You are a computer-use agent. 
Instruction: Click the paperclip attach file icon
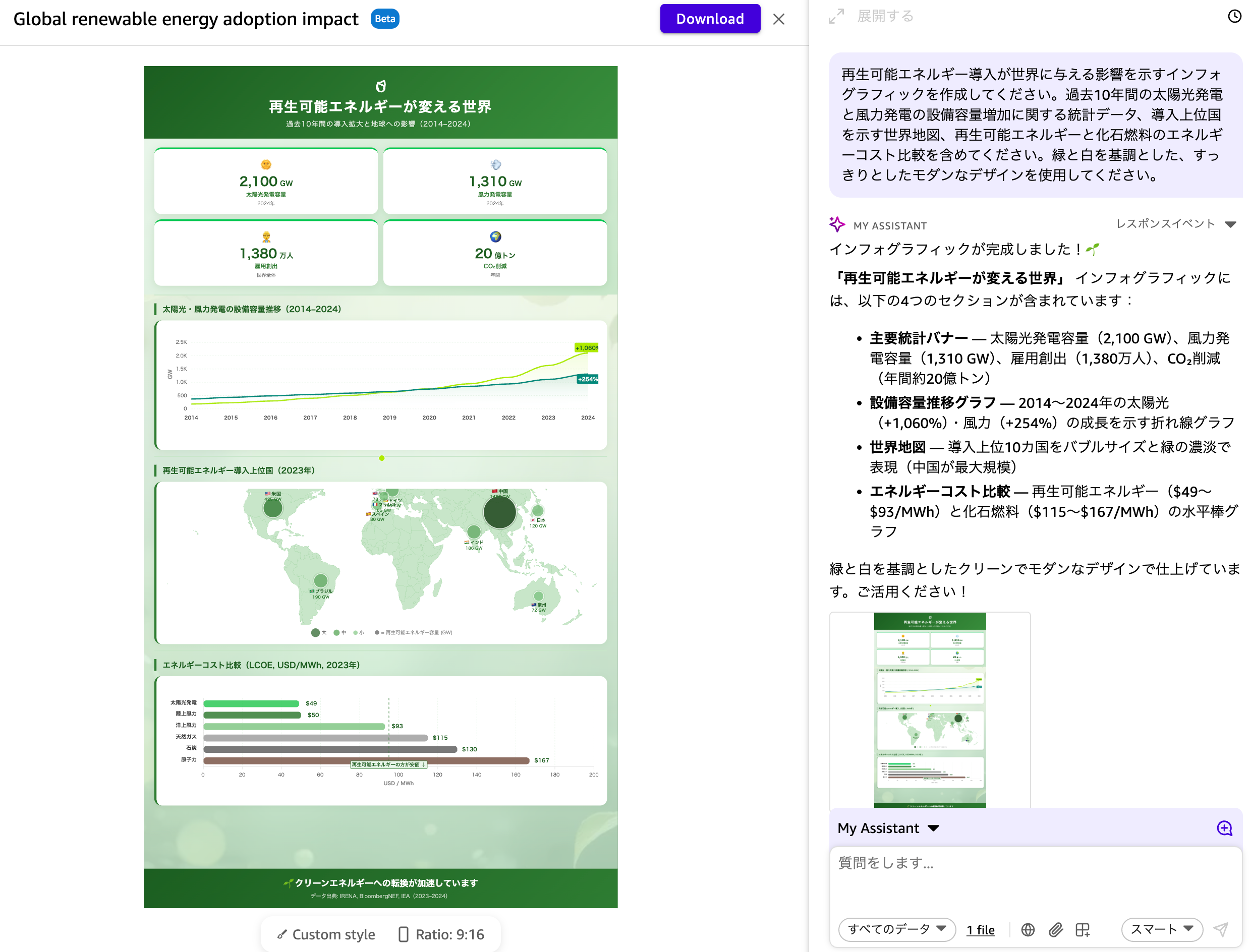pos(1055,930)
